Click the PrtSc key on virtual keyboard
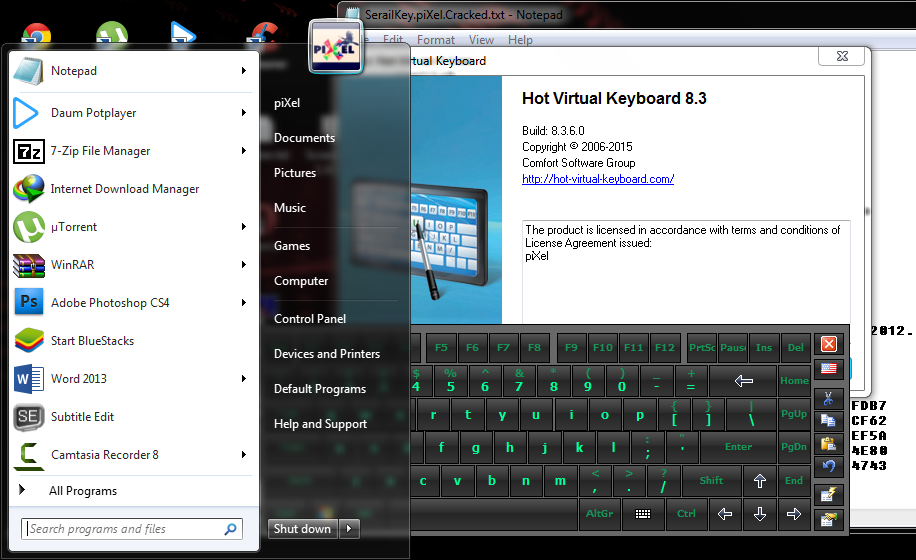This screenshot has height=560, width=916. pyautogui.click(x=702, y=347)
